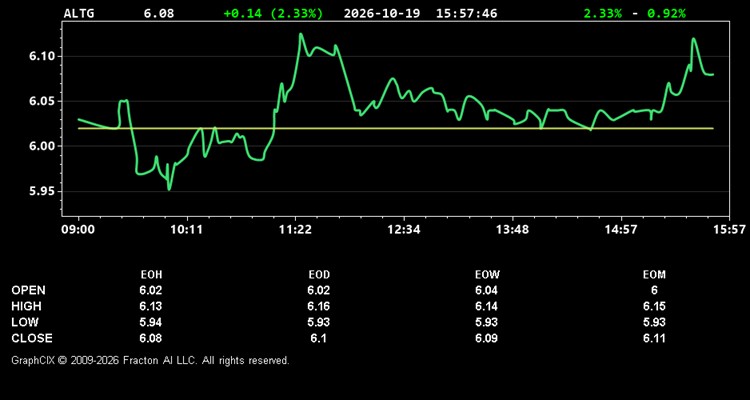This screenshot has height=400, width=750.
Task: Click the GraphCIX copyright notice
Action: [150, 360]
